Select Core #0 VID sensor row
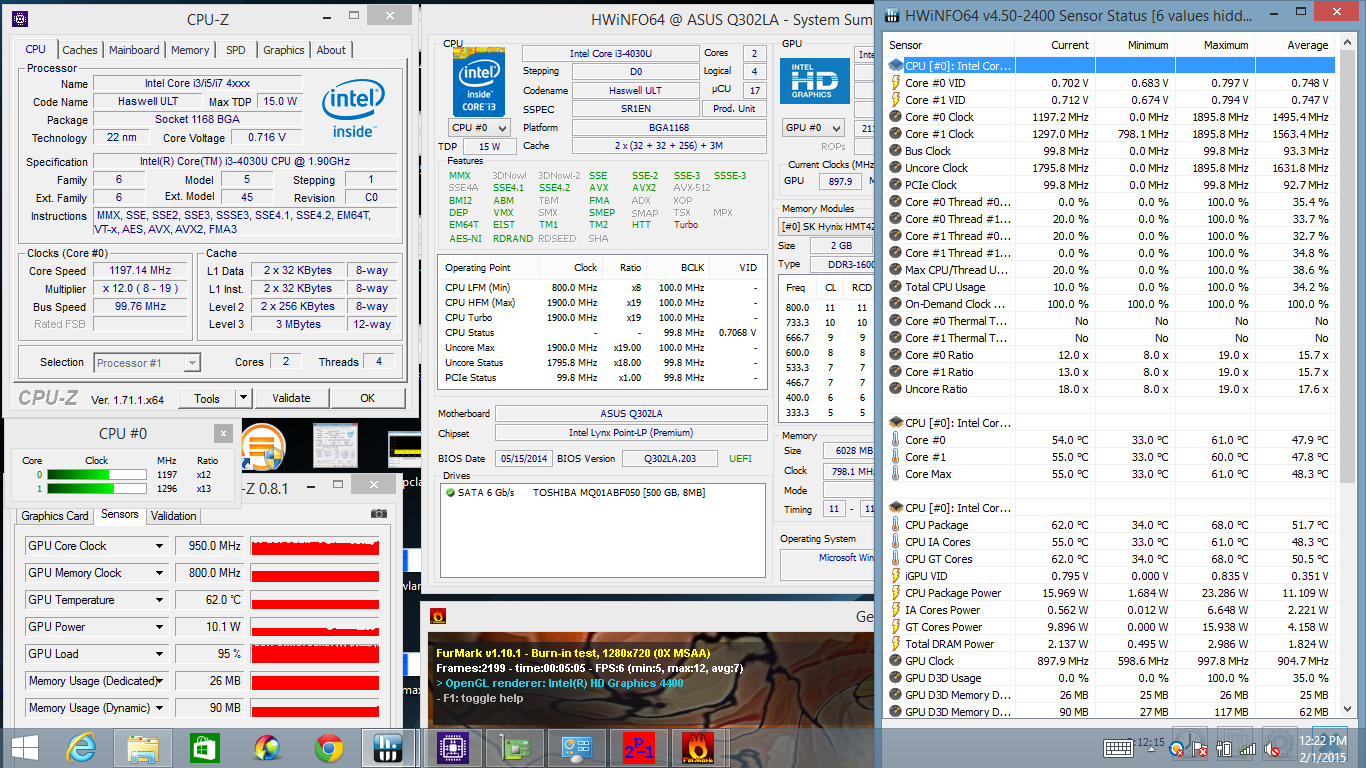 click(x=1110, y=83)
